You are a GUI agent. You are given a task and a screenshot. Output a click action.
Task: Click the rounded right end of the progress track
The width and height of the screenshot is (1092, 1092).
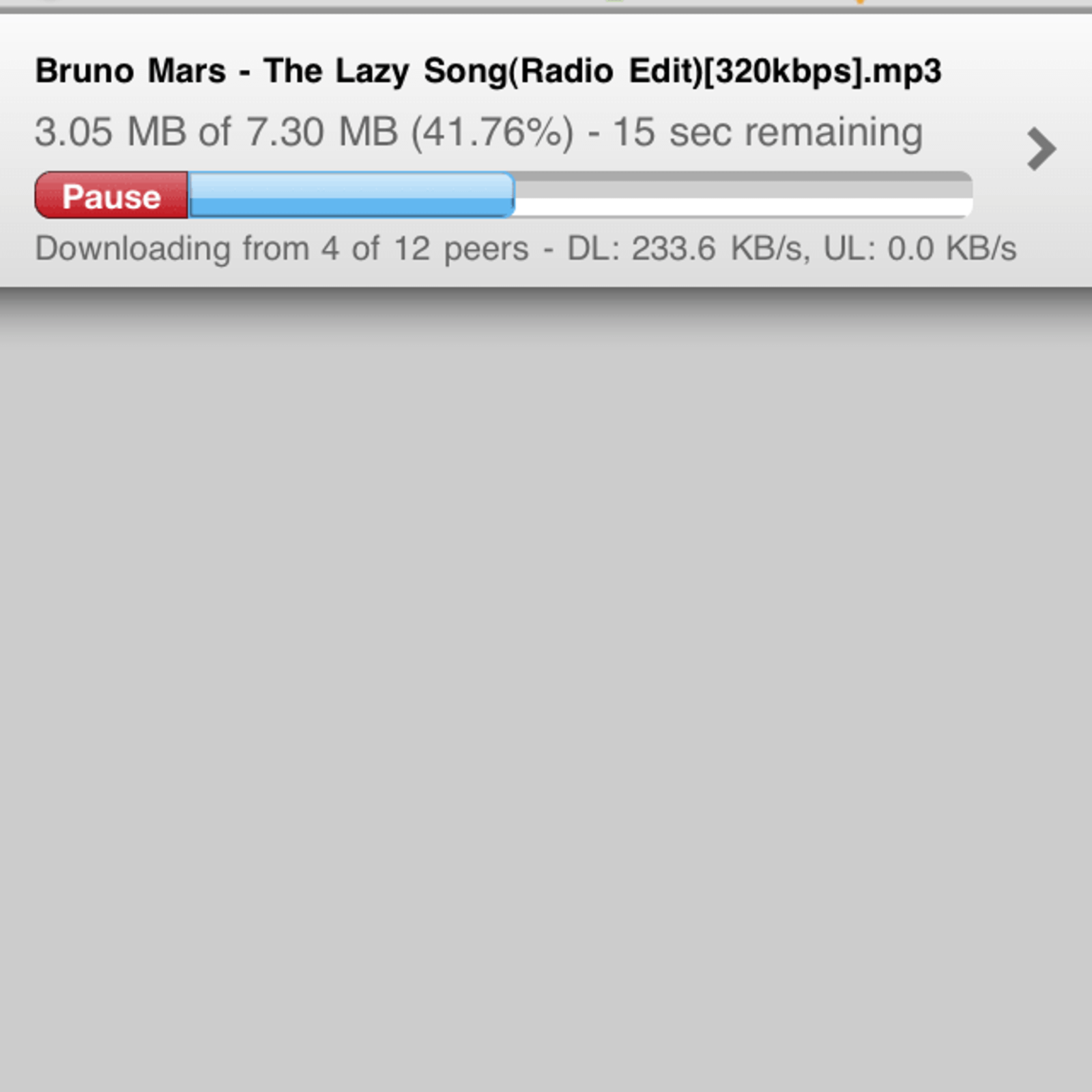tap(964, 195)
